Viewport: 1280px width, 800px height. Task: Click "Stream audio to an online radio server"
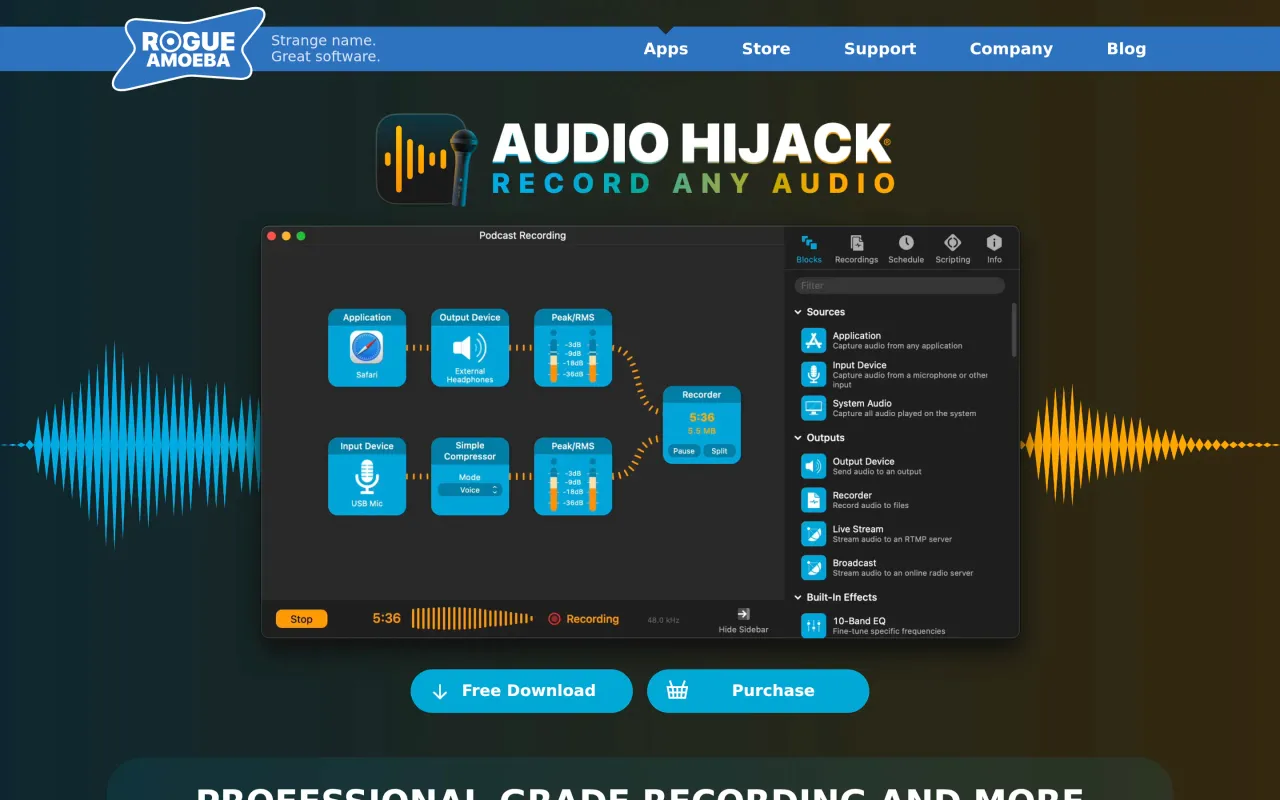point(903,574)
